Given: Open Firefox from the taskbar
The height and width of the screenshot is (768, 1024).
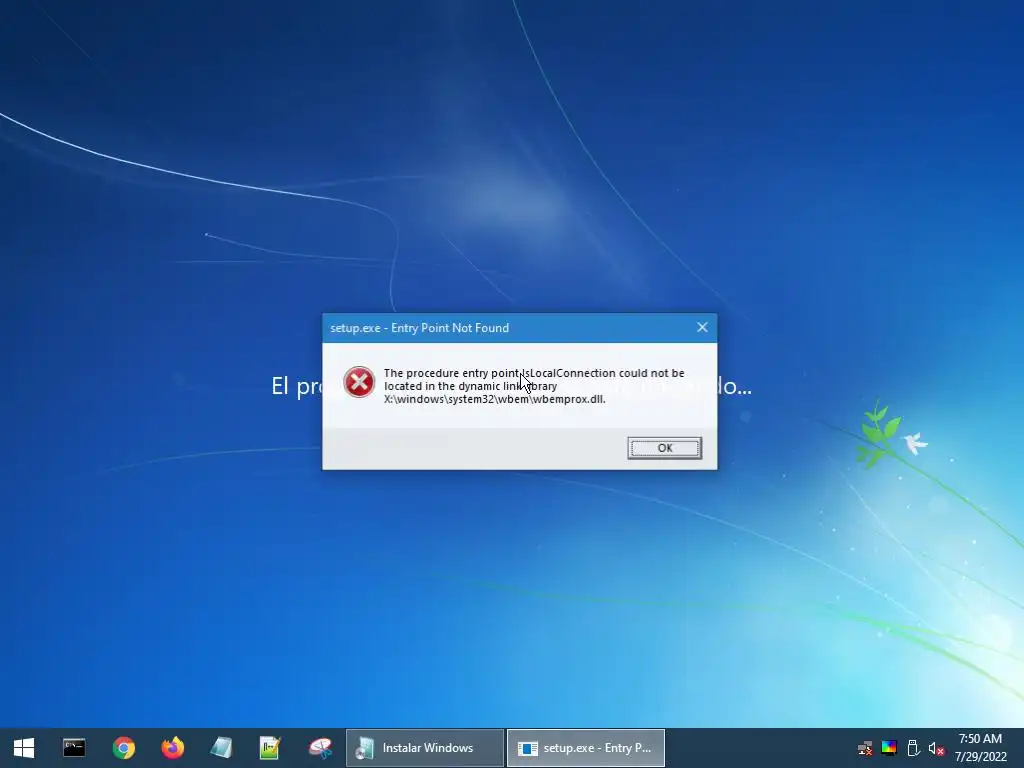Looking at the screenshot, I should (172, 748).
